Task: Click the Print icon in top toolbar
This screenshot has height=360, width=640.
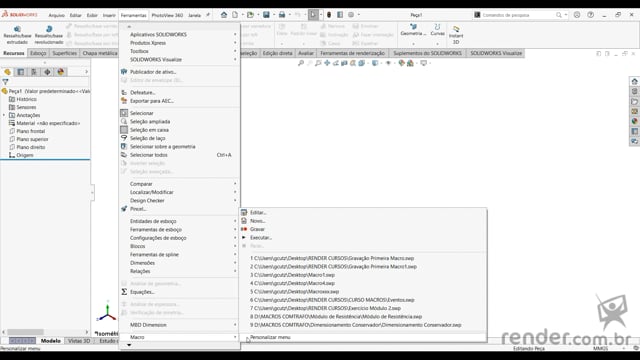Action: click(282, 15)
